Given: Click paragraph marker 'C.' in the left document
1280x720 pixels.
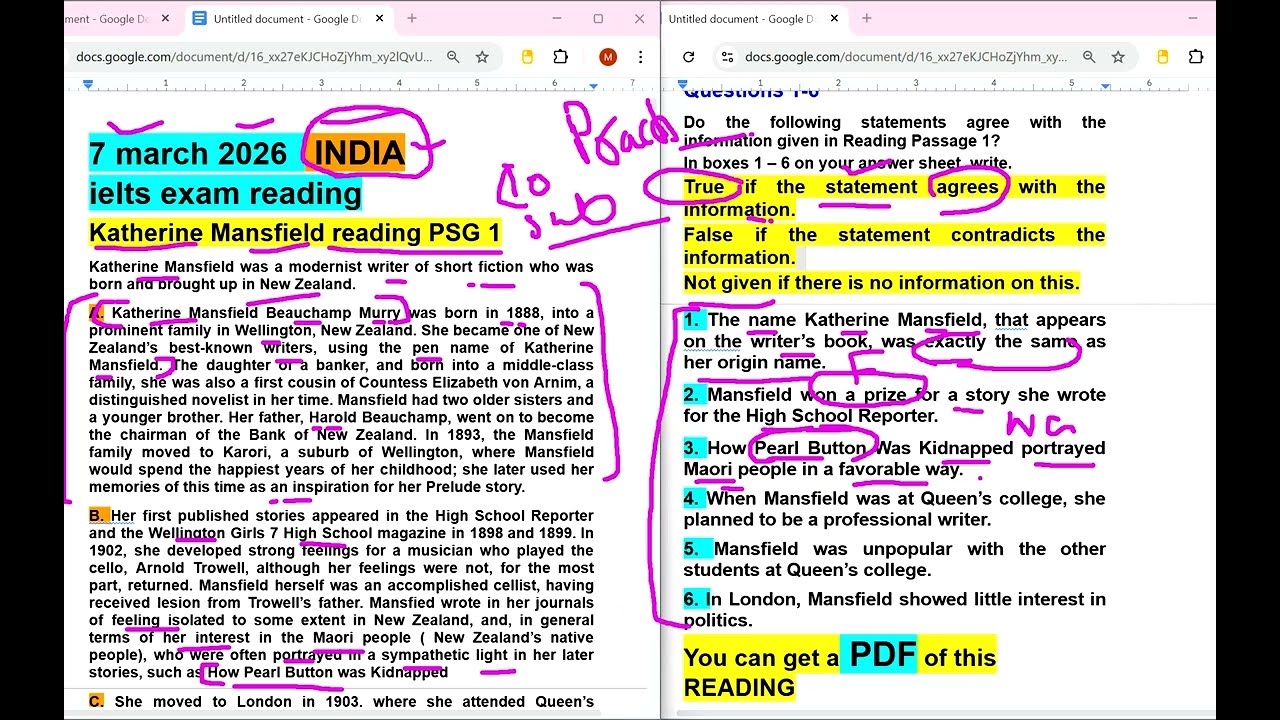Looking at the screenshot, I should [x=97, y=702].
